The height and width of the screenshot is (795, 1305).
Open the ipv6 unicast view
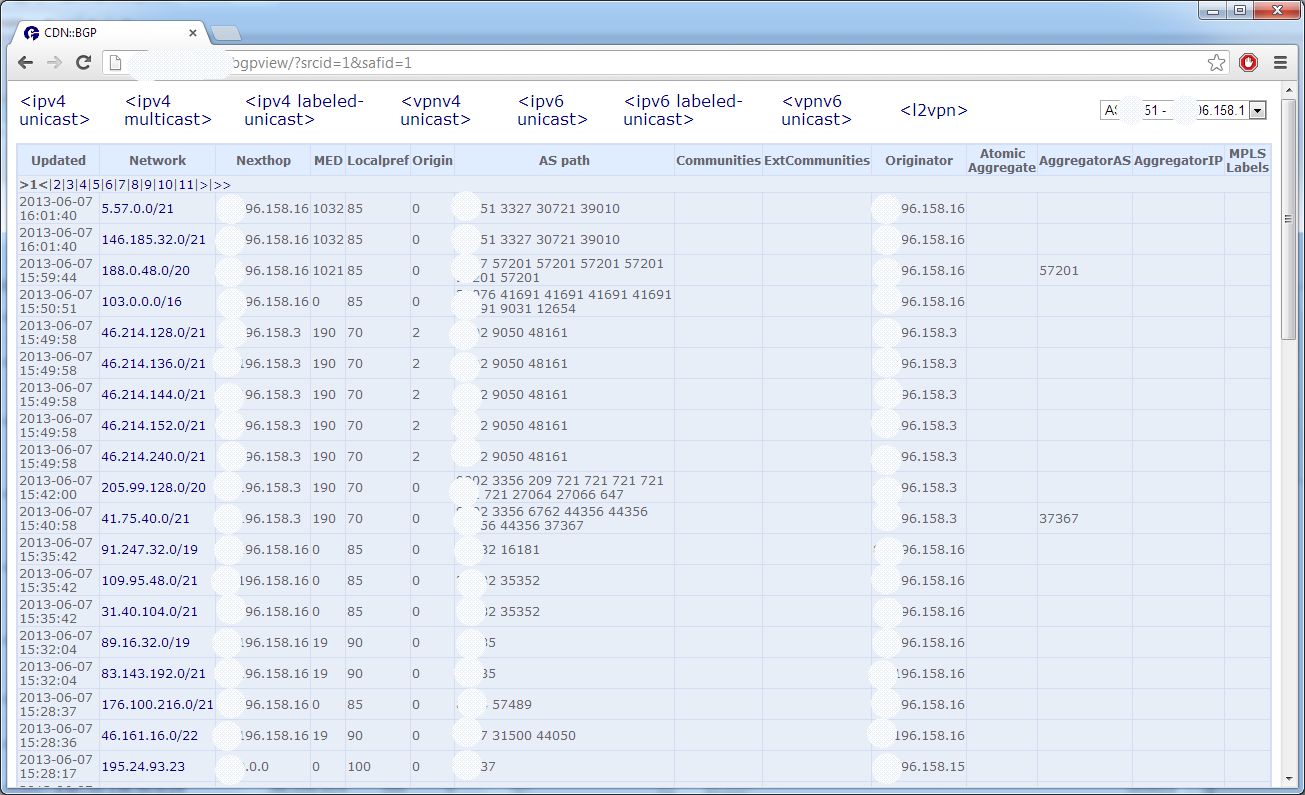(551, 110)
